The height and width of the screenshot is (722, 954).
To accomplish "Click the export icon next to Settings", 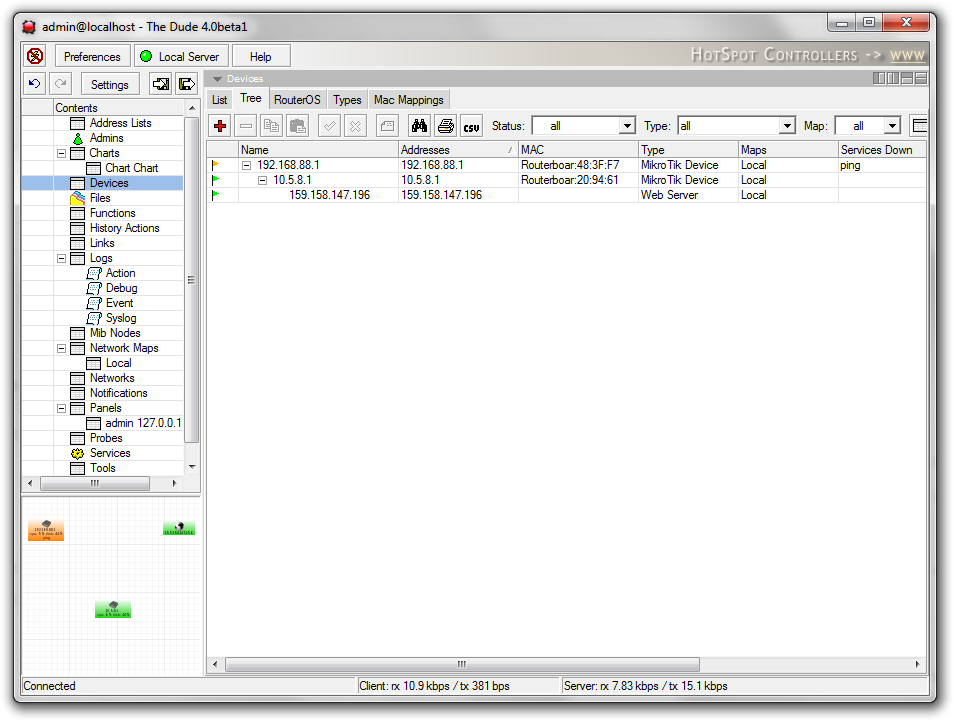I will [187, 84].
